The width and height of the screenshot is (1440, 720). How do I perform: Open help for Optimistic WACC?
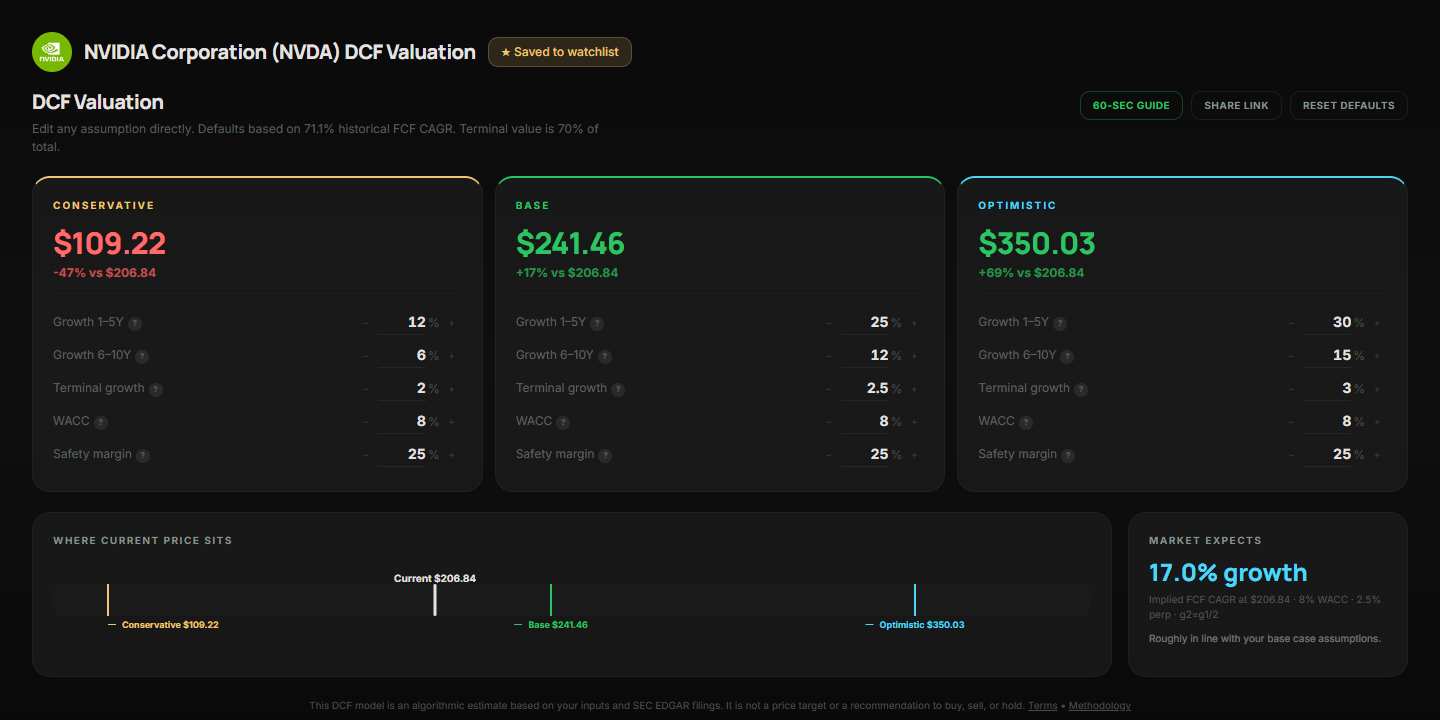point(1026,422)
